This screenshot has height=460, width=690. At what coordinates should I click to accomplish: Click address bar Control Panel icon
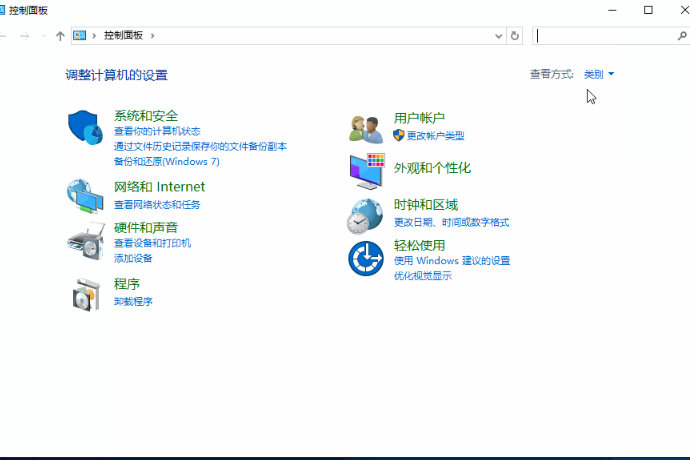click(x=80, y=35)
